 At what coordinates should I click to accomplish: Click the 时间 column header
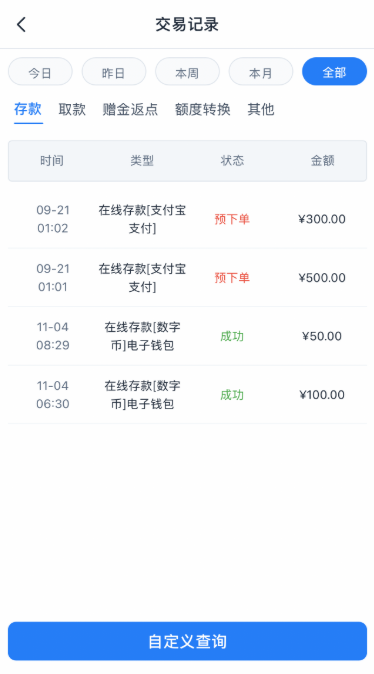(x=52, y=161)
